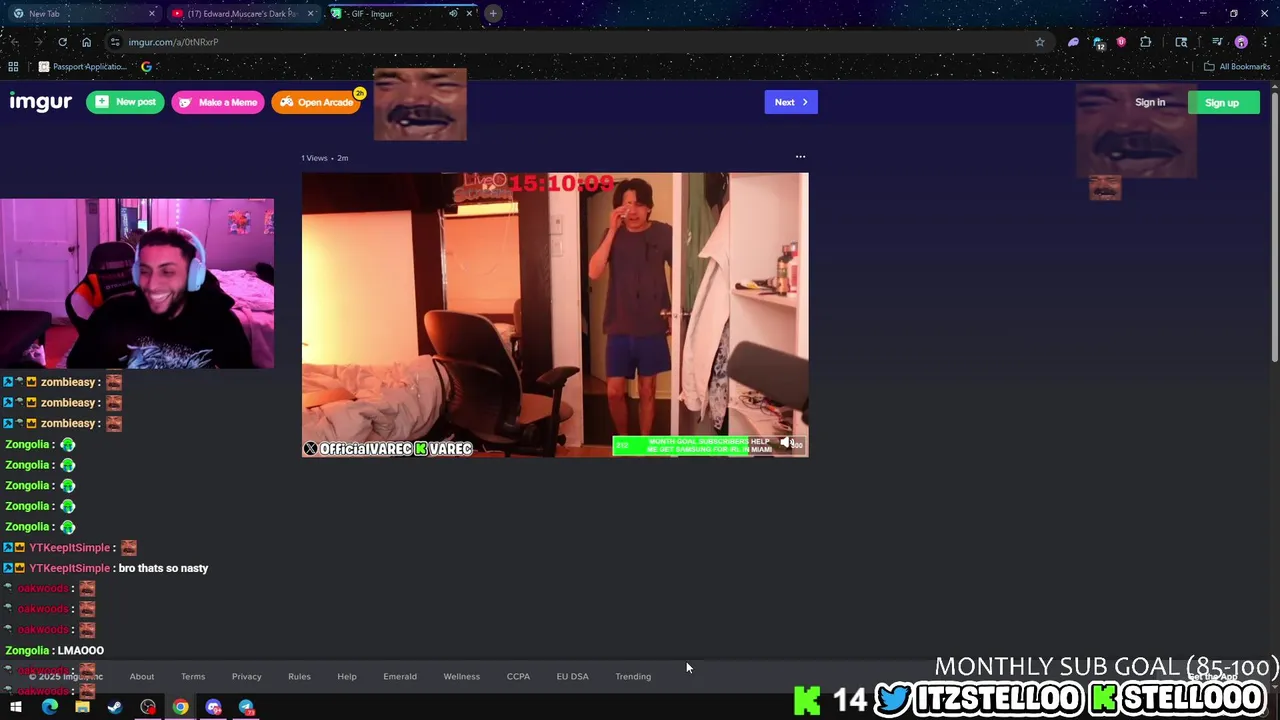Open the About footer link
This screenshot has height=720, width=1280.
(142, 676)
